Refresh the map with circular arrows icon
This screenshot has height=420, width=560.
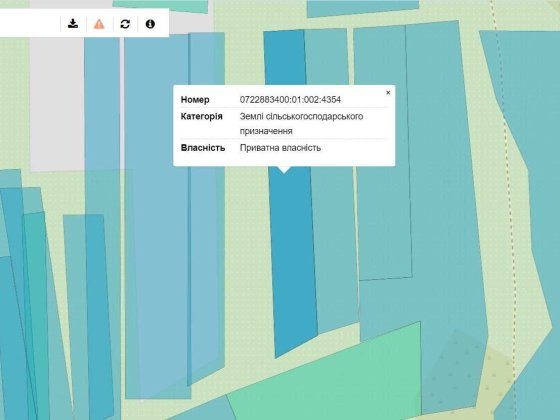[125, 24]
